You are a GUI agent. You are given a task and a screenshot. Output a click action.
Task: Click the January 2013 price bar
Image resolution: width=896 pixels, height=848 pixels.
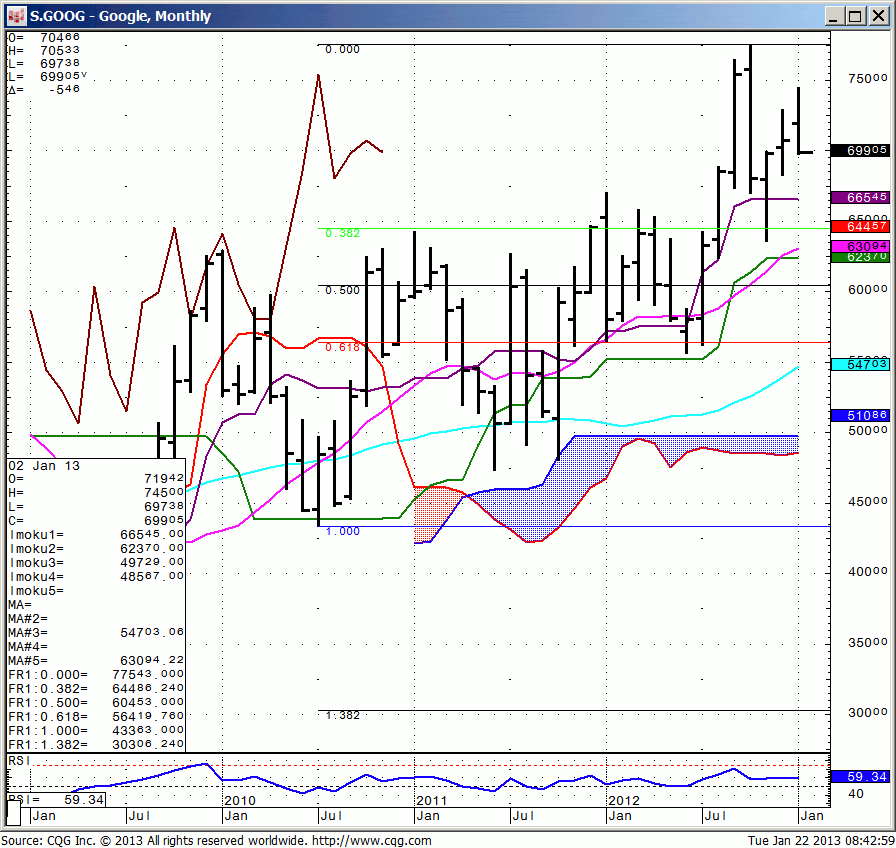point(799,121)
